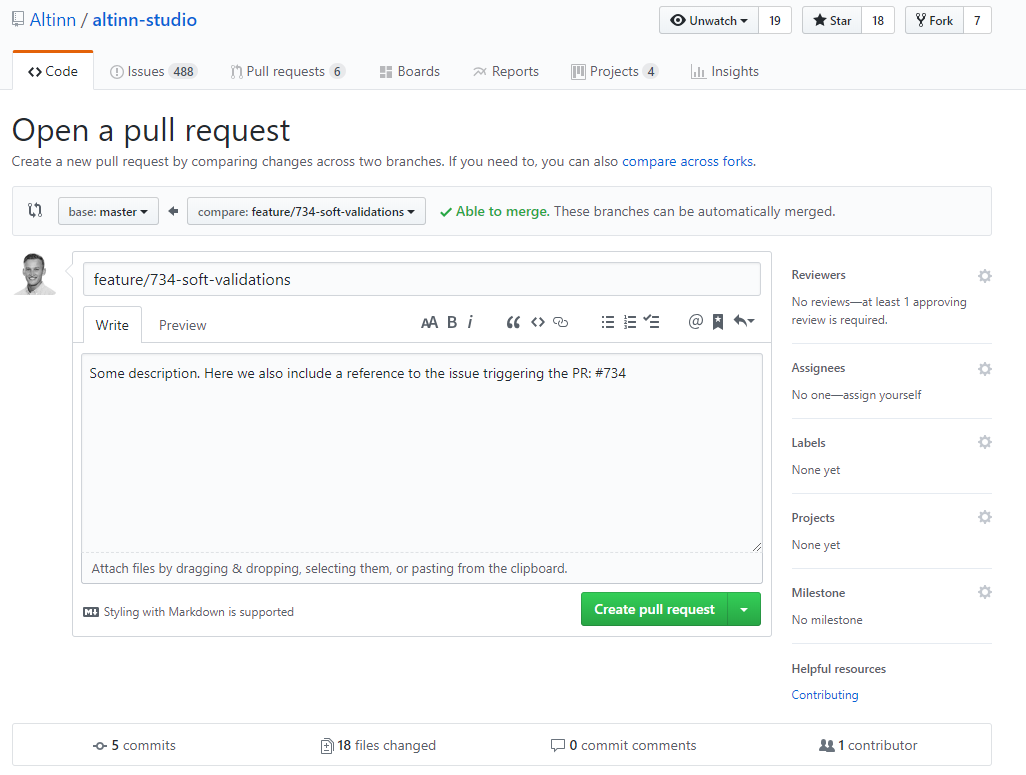Open the compare branch dropdown

[306, 212]
